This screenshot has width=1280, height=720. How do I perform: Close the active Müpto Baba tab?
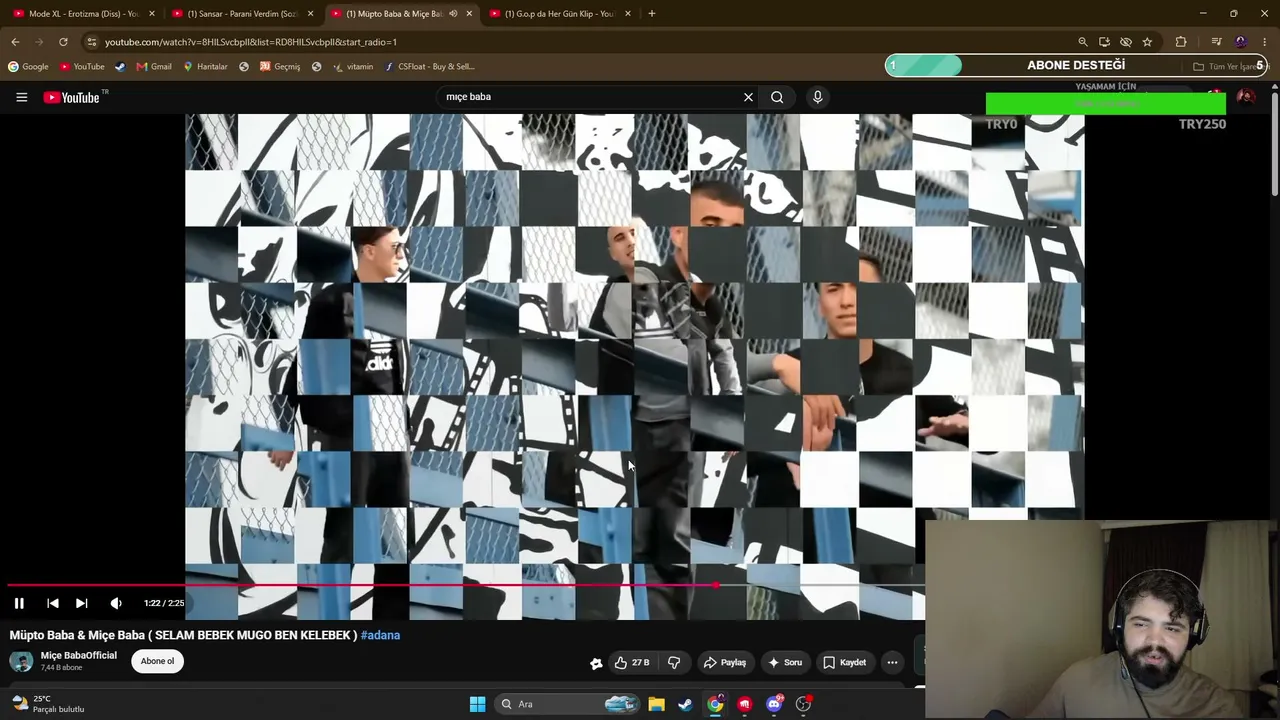point(469,14)
